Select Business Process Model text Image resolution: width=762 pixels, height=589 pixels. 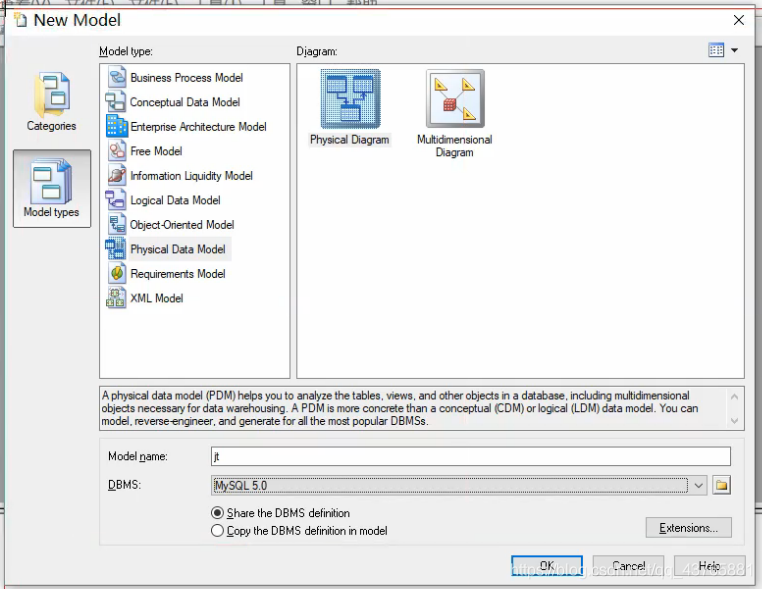click(187, 78)
